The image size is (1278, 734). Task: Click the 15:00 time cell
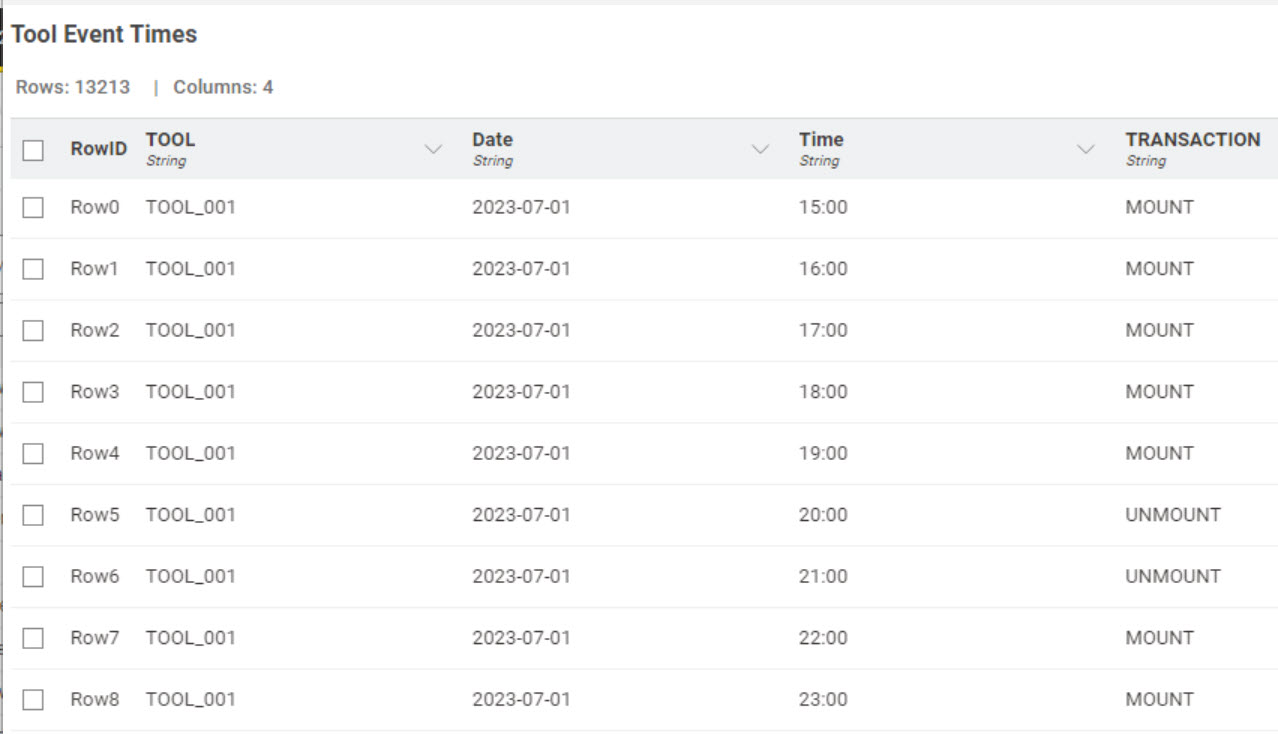(x=823, y=207)
